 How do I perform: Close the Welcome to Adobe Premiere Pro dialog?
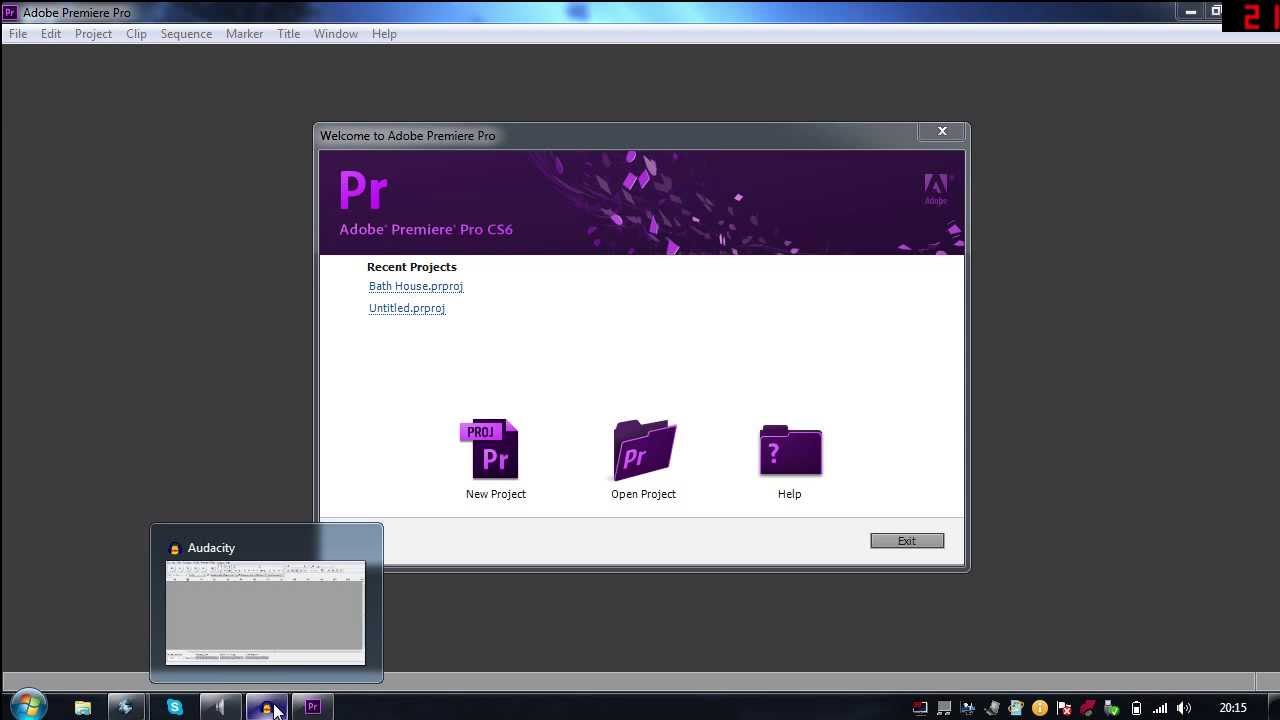[x=942, y=131]
